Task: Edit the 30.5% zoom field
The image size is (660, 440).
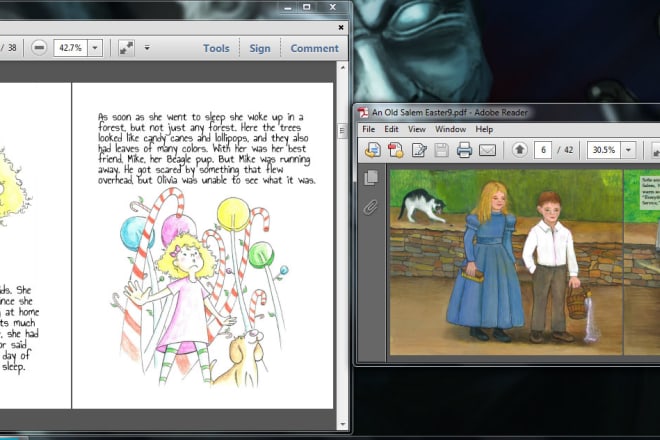Action: [604, 150]
